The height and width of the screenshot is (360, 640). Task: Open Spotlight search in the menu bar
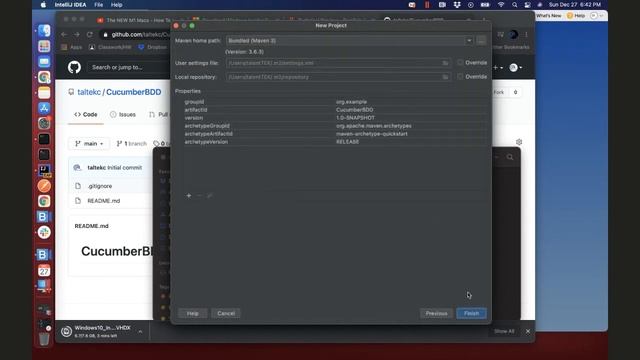coord(515,5)
